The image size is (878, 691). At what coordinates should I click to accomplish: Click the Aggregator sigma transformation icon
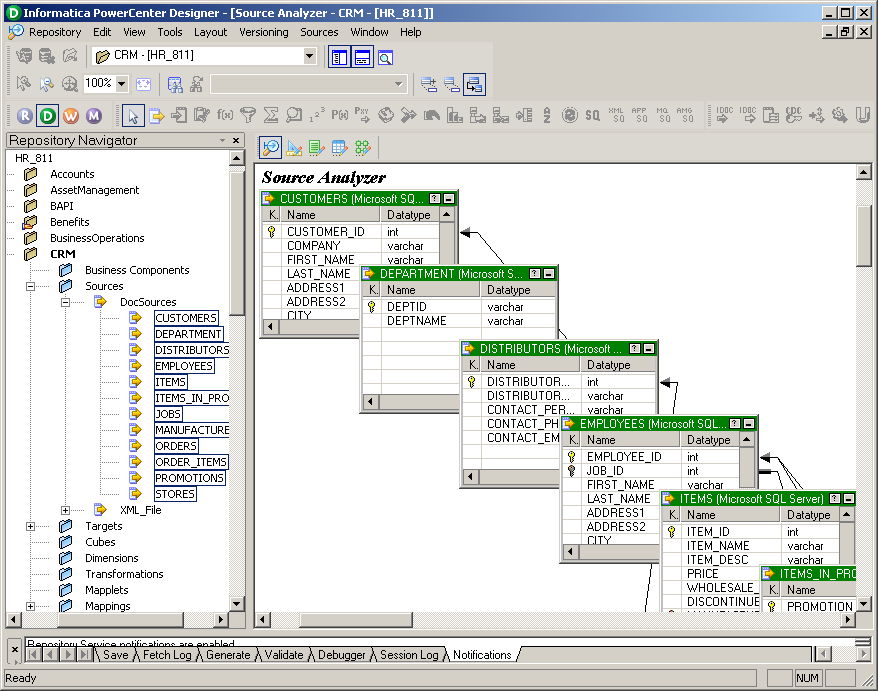coord(271,115)
